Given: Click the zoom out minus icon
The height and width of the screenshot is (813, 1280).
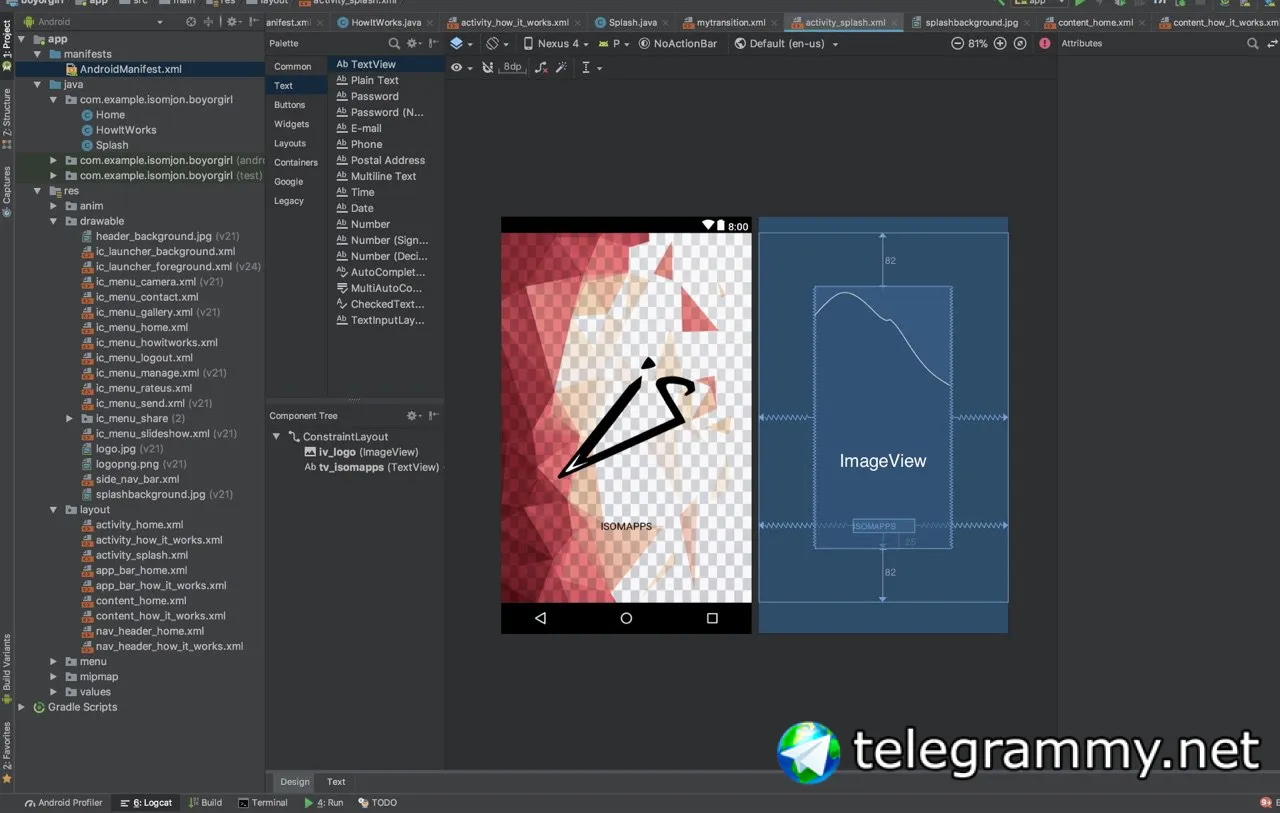Looking at the screenshot, I should (x=957, y=44).
